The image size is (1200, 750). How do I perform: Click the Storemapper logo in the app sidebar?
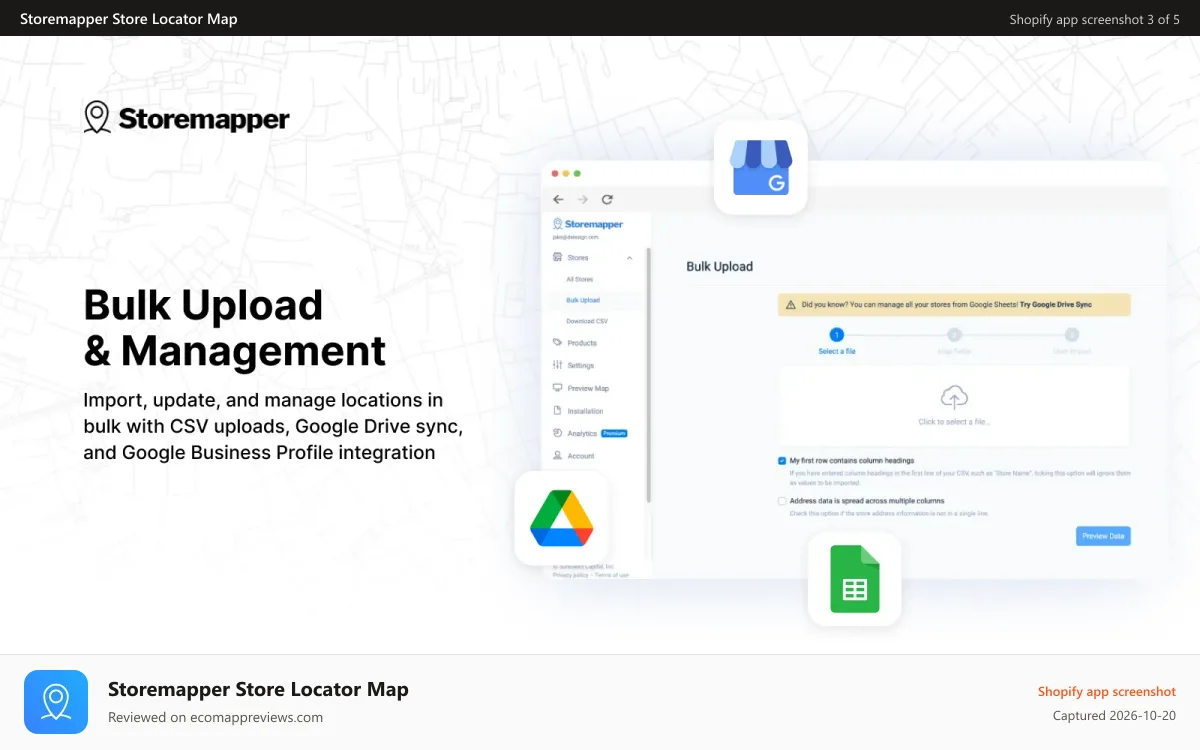(588, 224)
